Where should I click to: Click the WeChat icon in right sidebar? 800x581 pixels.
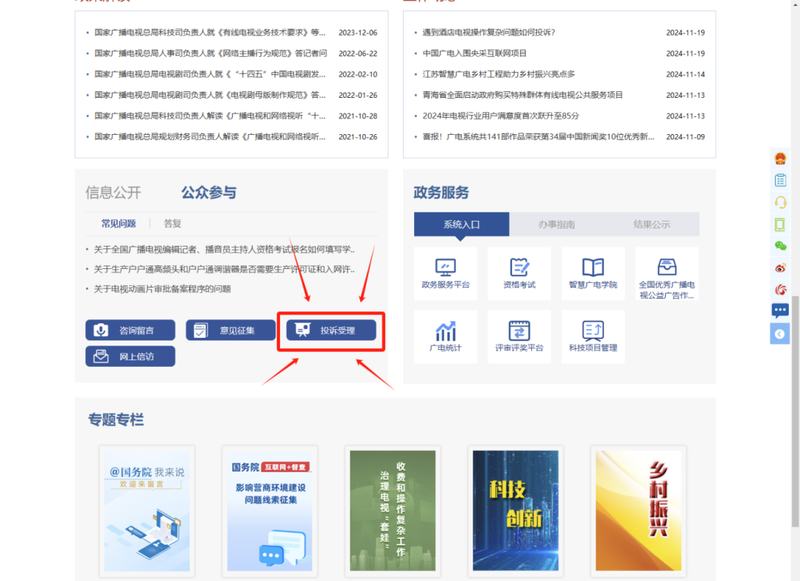(x=780, y=246)
